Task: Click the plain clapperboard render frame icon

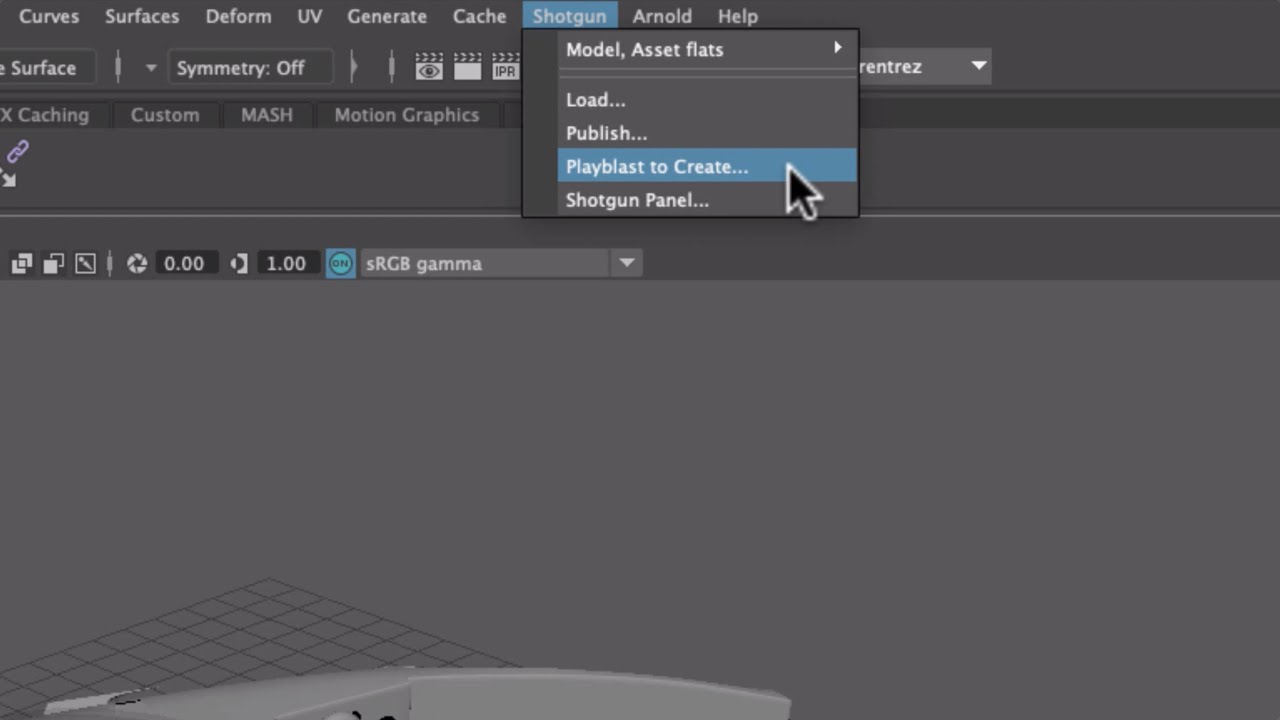Action: pos(467,67)
